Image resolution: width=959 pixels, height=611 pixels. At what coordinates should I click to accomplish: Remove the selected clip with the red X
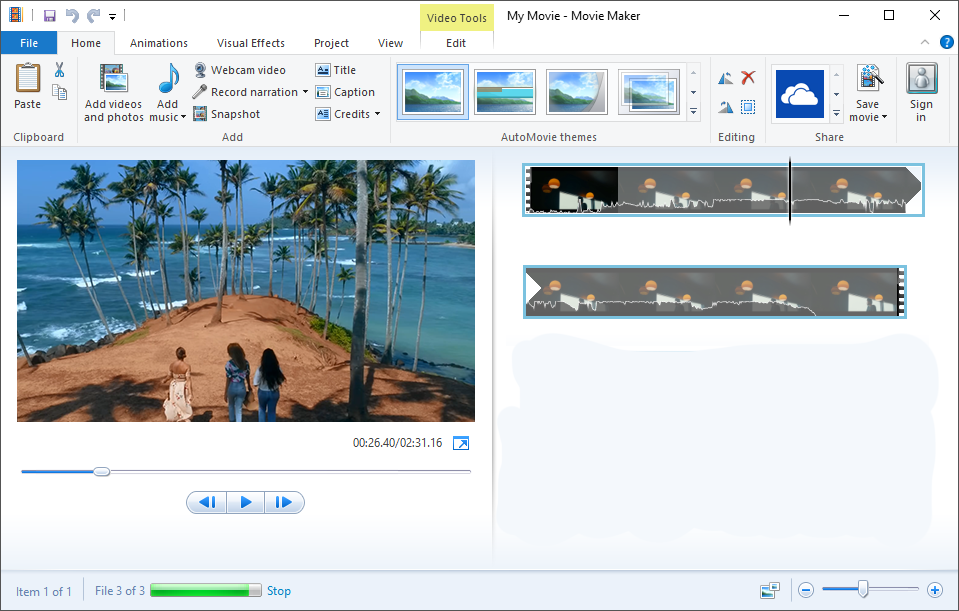[x=749, y=77]
